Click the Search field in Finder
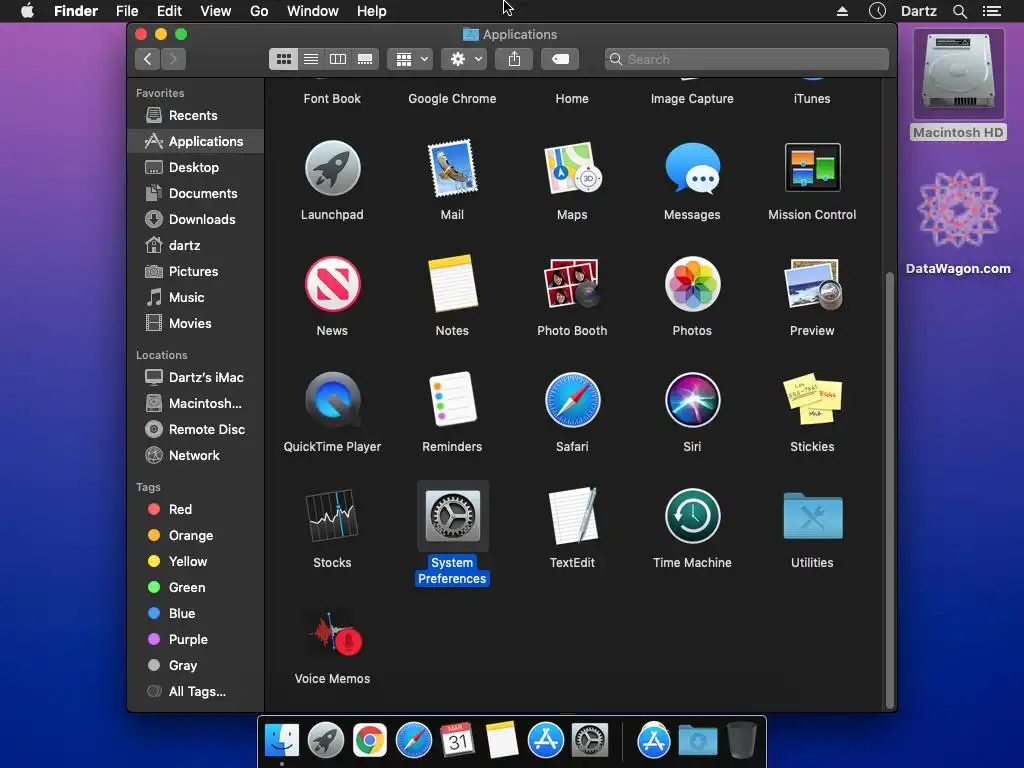The height and width of the screenshot is (768, 1024). [x=746, y=59]
